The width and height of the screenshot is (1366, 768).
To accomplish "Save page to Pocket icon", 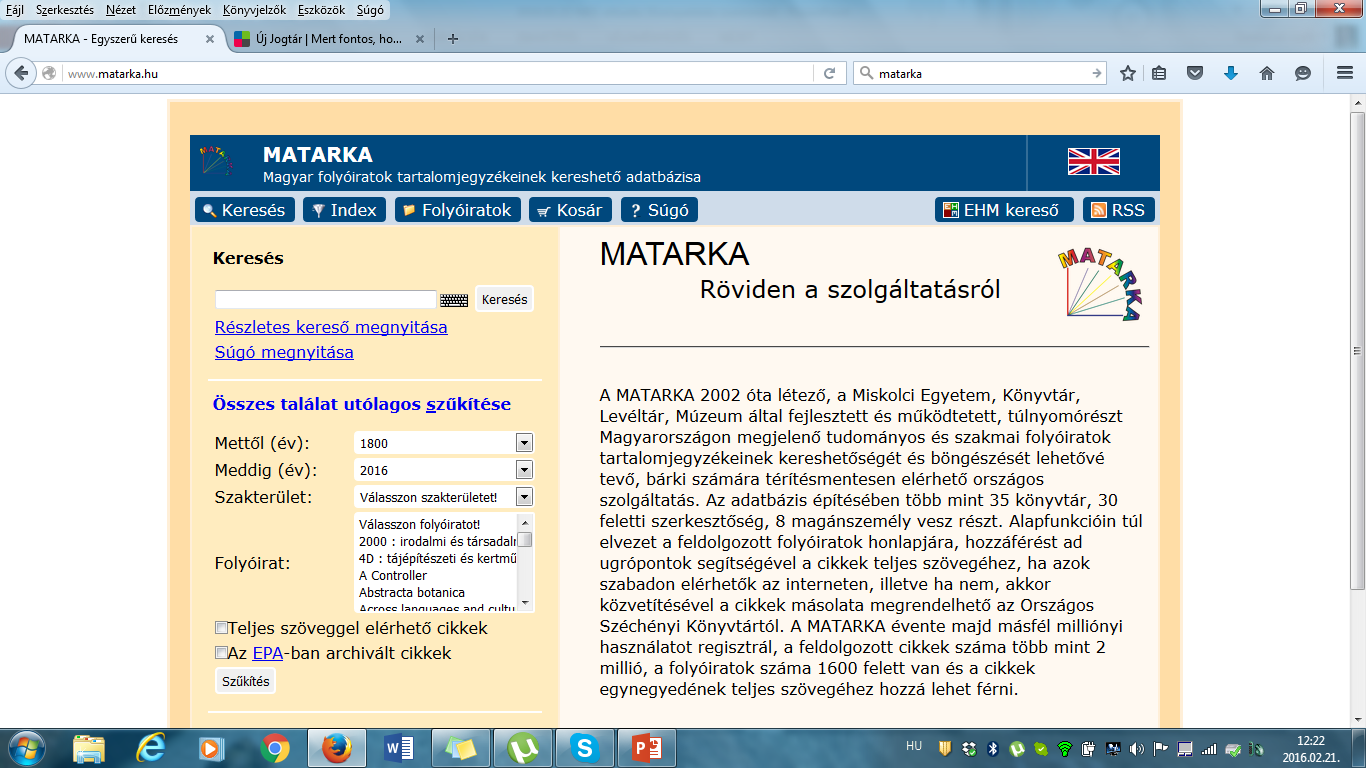I will click(x=1195, y=73).
